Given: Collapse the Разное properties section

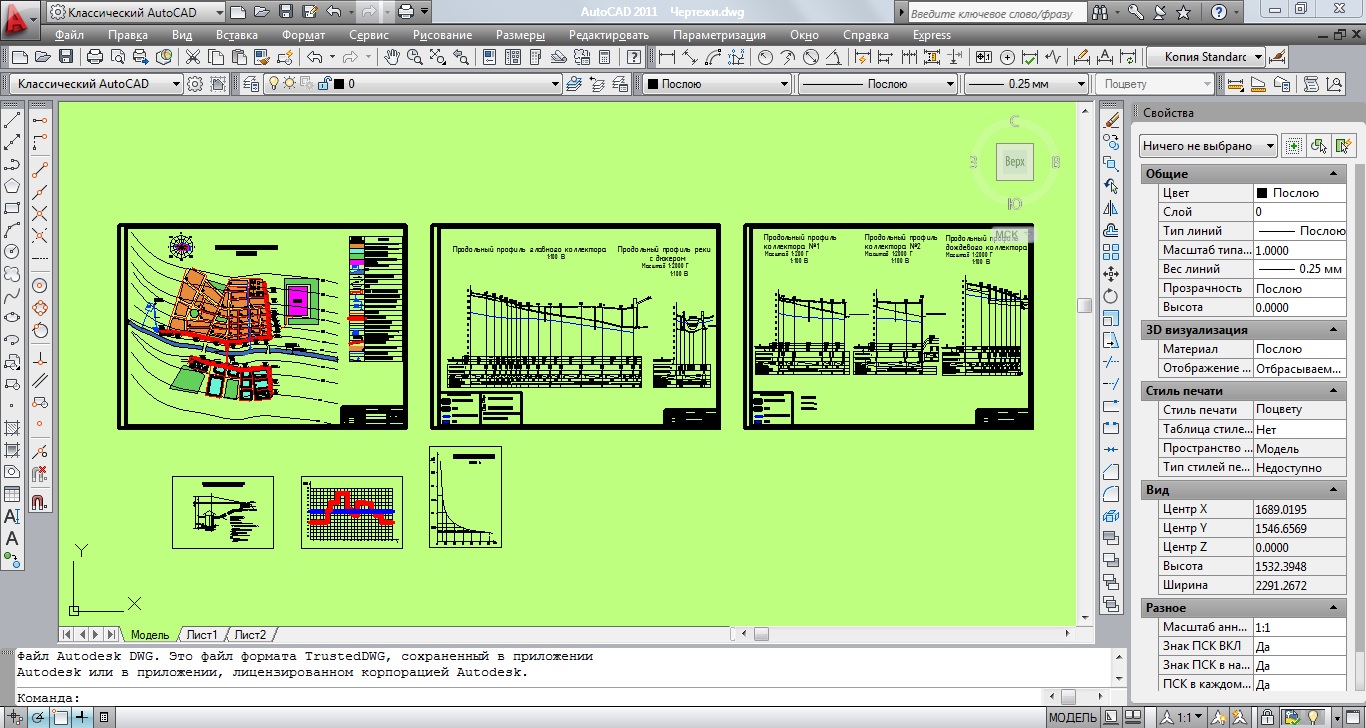Looking at the screenshot, I should pos(1333,607).
